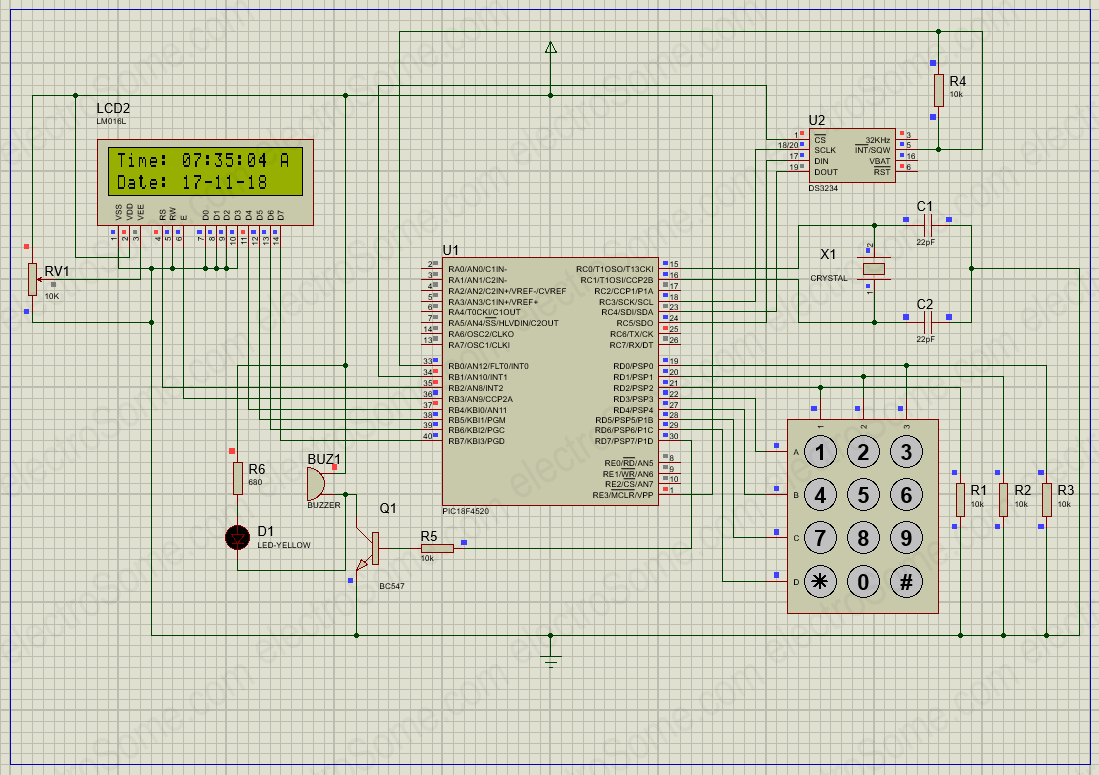Click the power arrow symbol at top
Viewport: 1099px width, 775px height.
[x=549, y=45]
